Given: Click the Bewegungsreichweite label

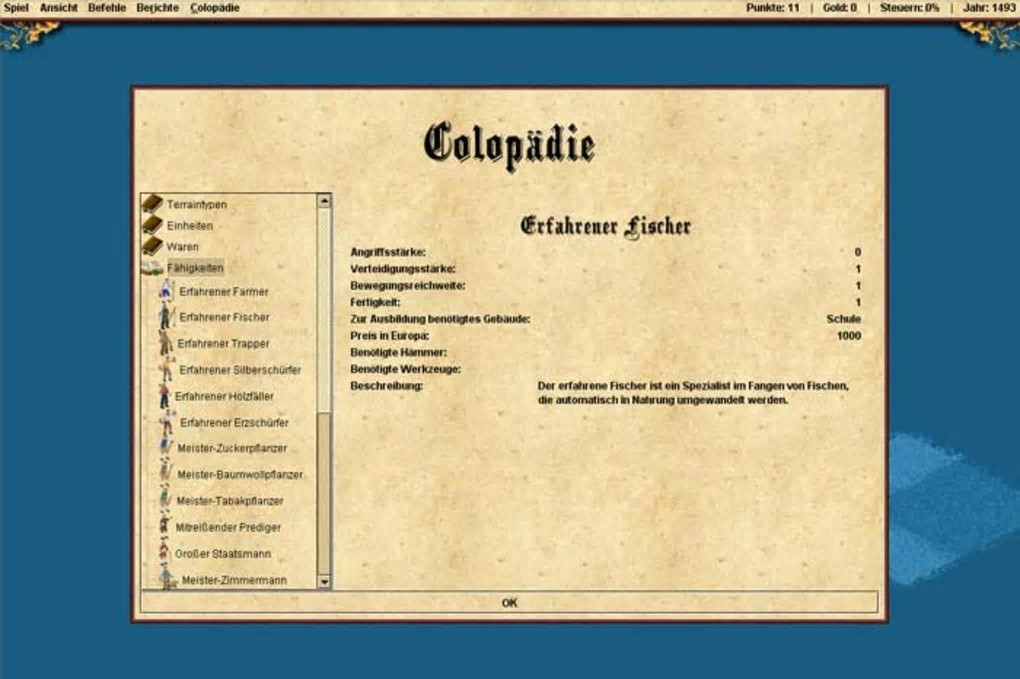Looking at the screenshot, I should (407, 286).
